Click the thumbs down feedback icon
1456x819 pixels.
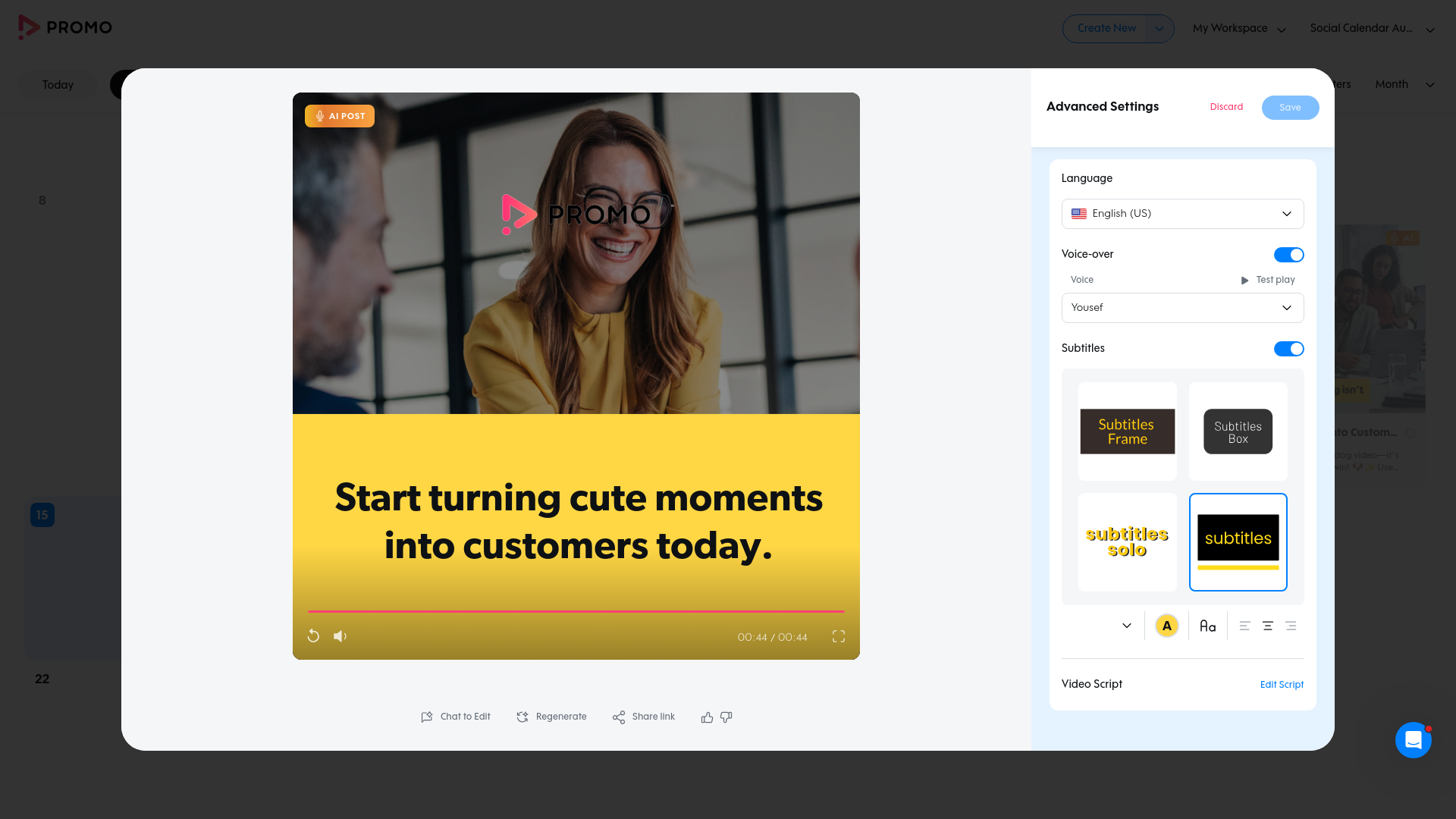click(726, 717)
